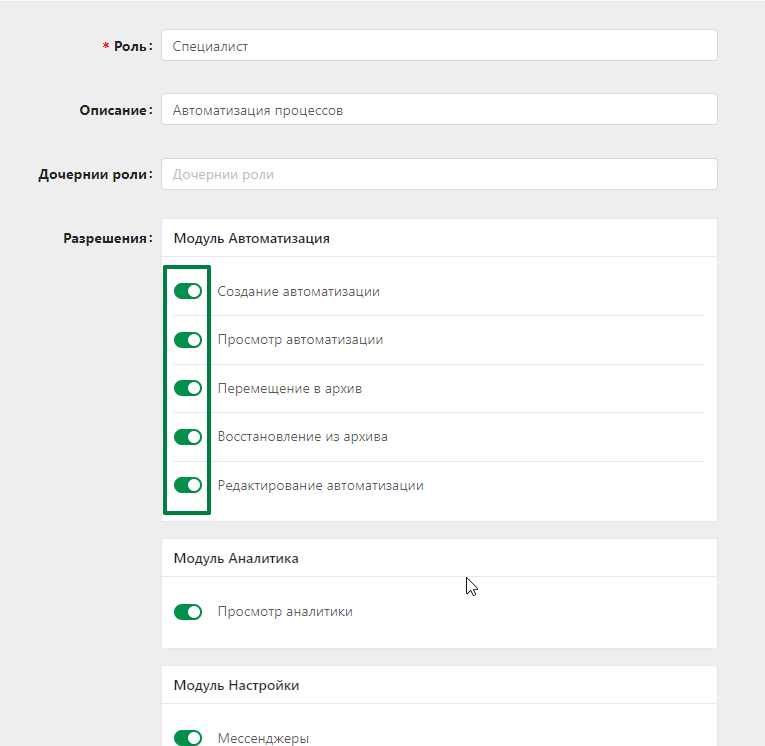Click the Описание text field

(x=439, y=109)
